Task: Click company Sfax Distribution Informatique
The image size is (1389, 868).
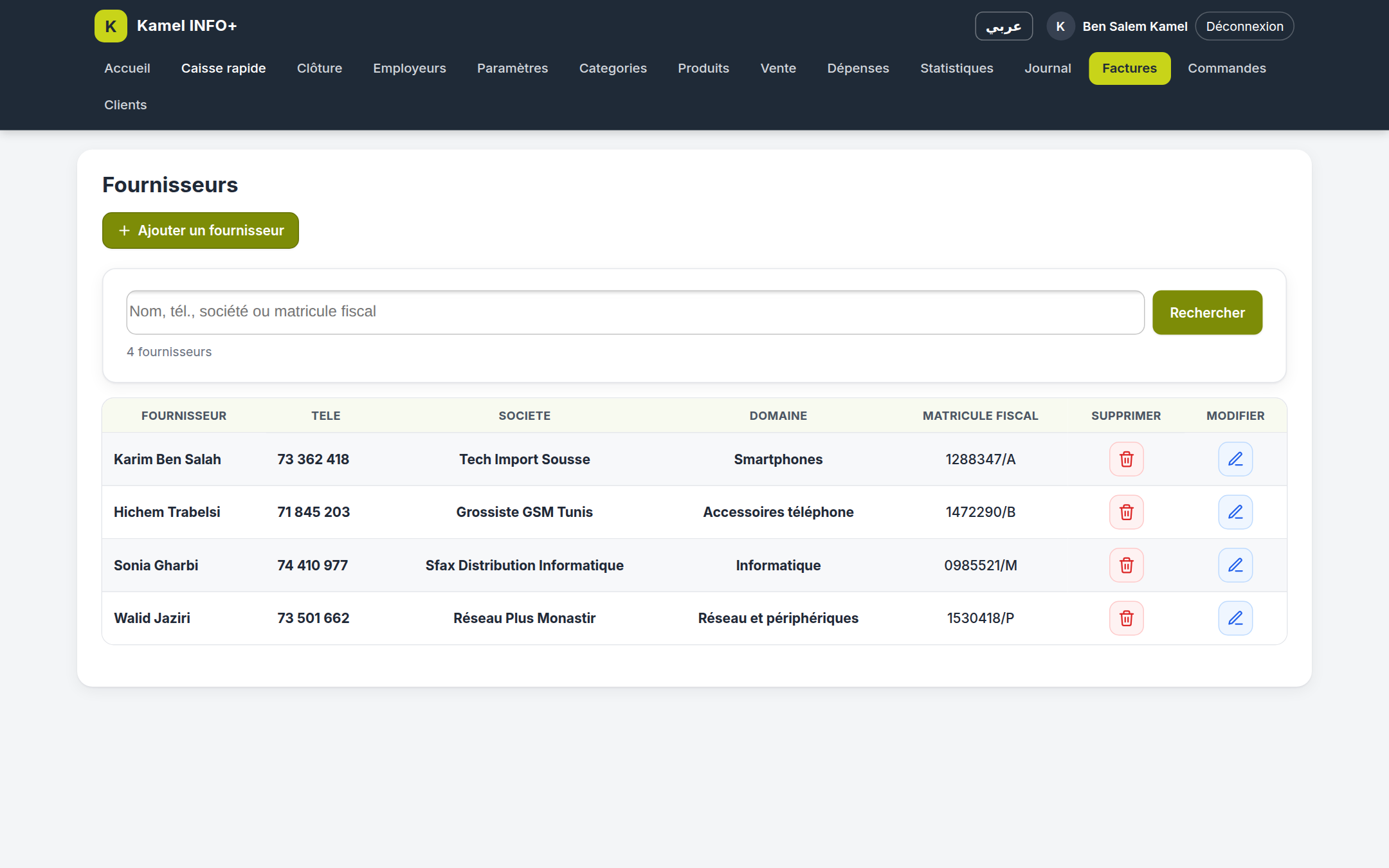Action: point(525,565)
